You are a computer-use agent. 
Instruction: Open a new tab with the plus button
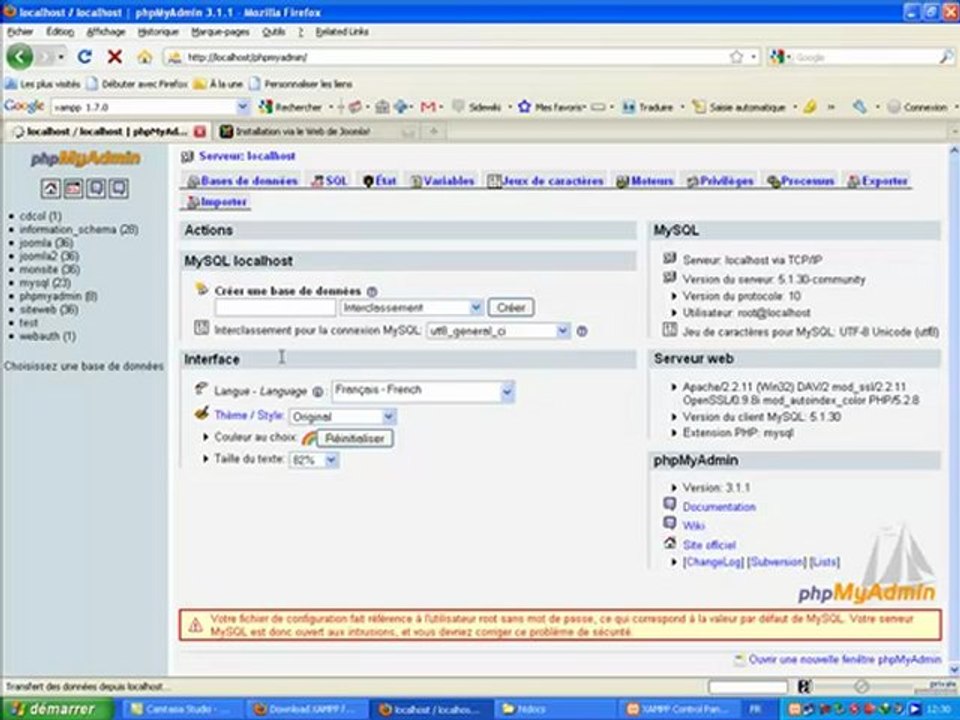point(433,132)
